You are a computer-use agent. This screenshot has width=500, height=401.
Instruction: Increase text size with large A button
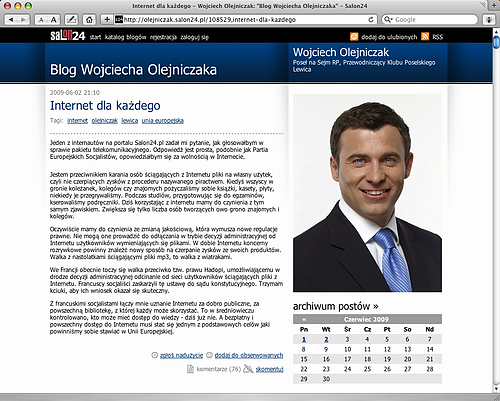(54, 20)
